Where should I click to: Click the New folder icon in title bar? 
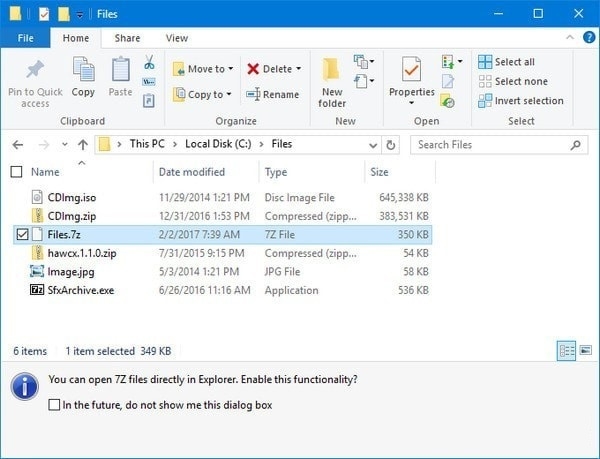coord(64,14)
